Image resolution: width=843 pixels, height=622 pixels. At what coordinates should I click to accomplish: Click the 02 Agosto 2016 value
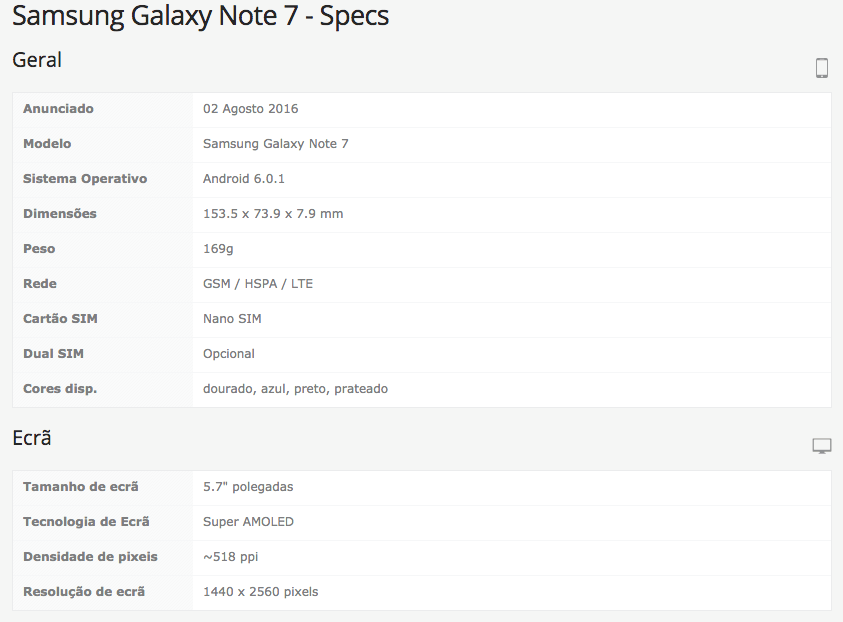(250, 109)
